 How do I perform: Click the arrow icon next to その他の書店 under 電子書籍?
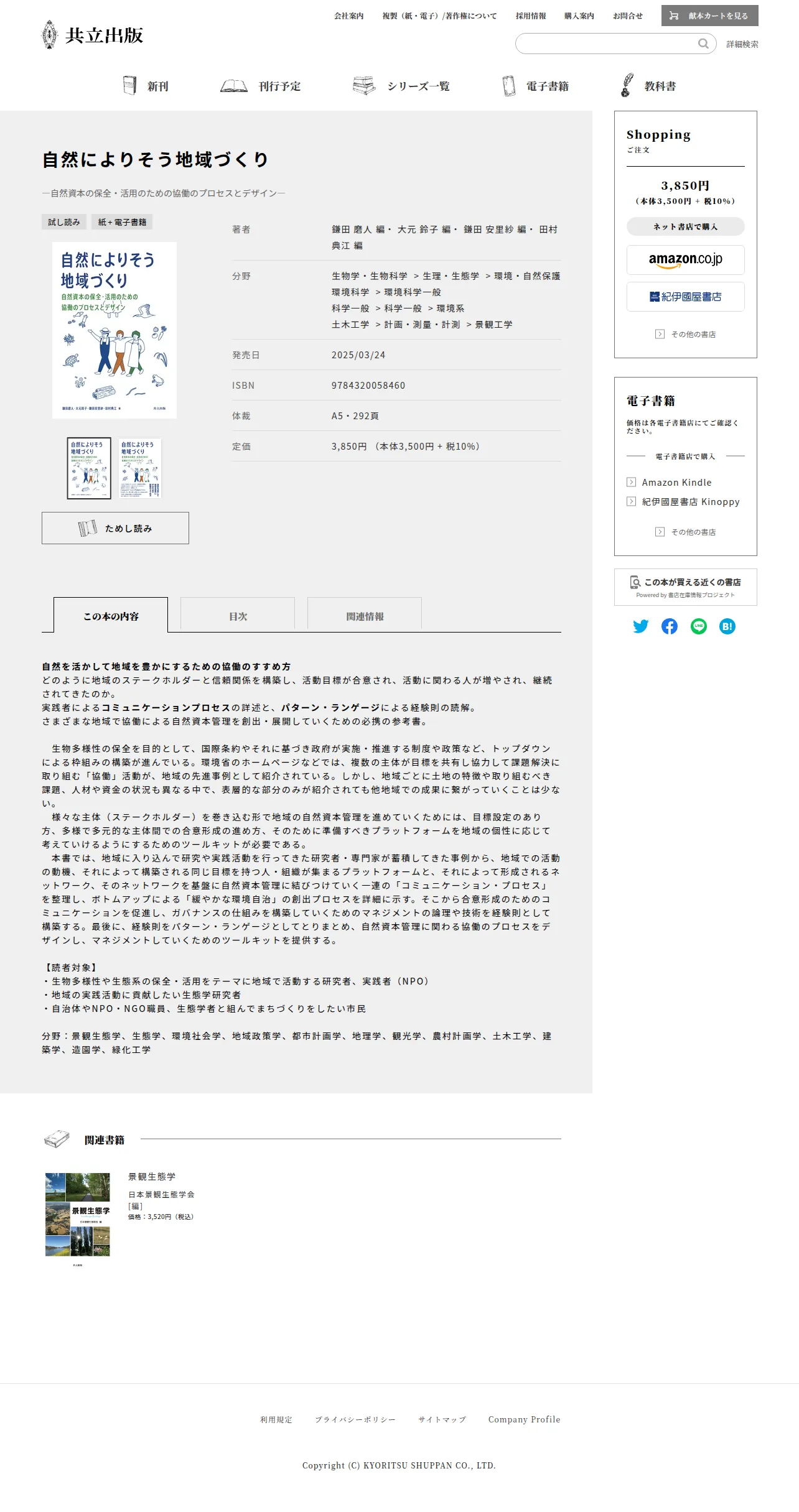pos(660,532)
